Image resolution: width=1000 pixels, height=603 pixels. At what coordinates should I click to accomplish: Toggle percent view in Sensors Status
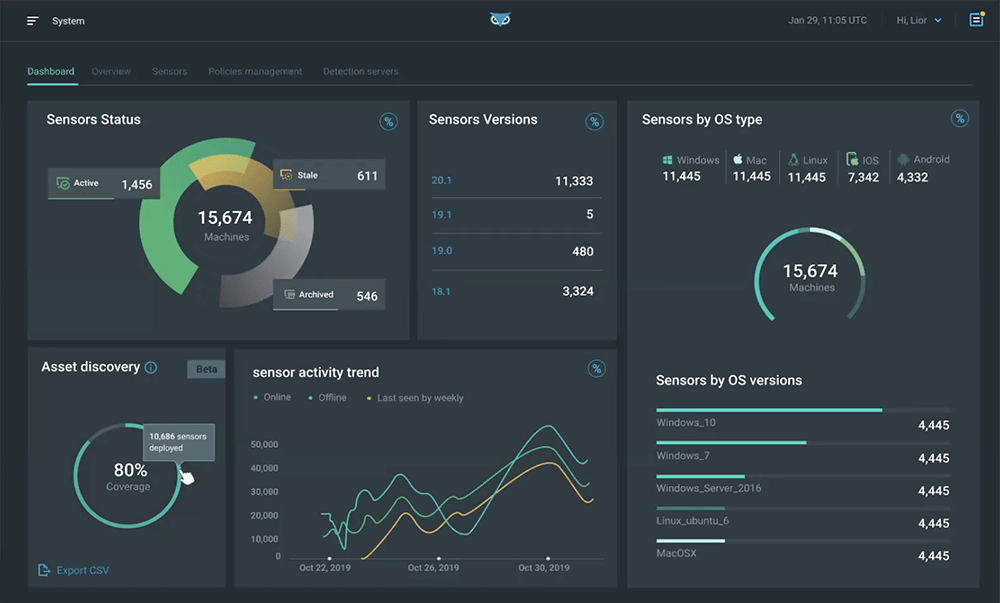[388, 122]
